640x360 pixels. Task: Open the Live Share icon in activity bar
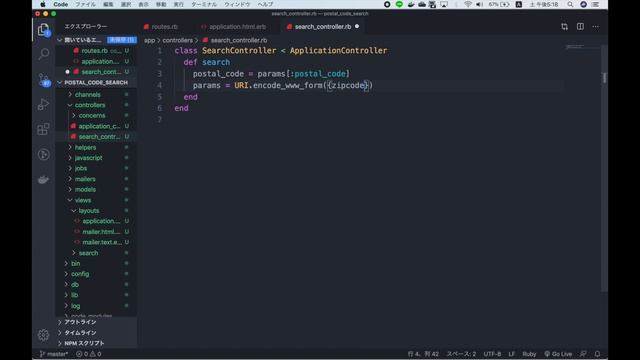tap(44, 154)
